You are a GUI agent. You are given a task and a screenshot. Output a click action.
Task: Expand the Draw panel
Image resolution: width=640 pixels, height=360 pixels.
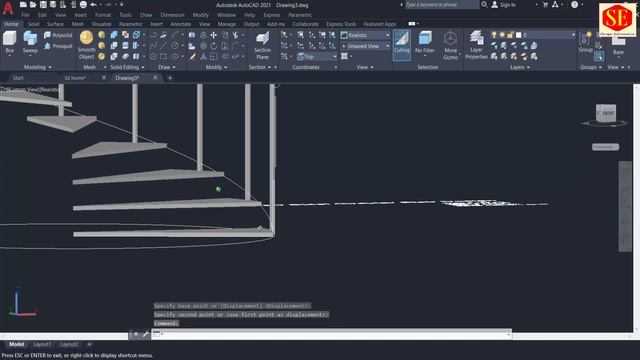tap(167, 67)
